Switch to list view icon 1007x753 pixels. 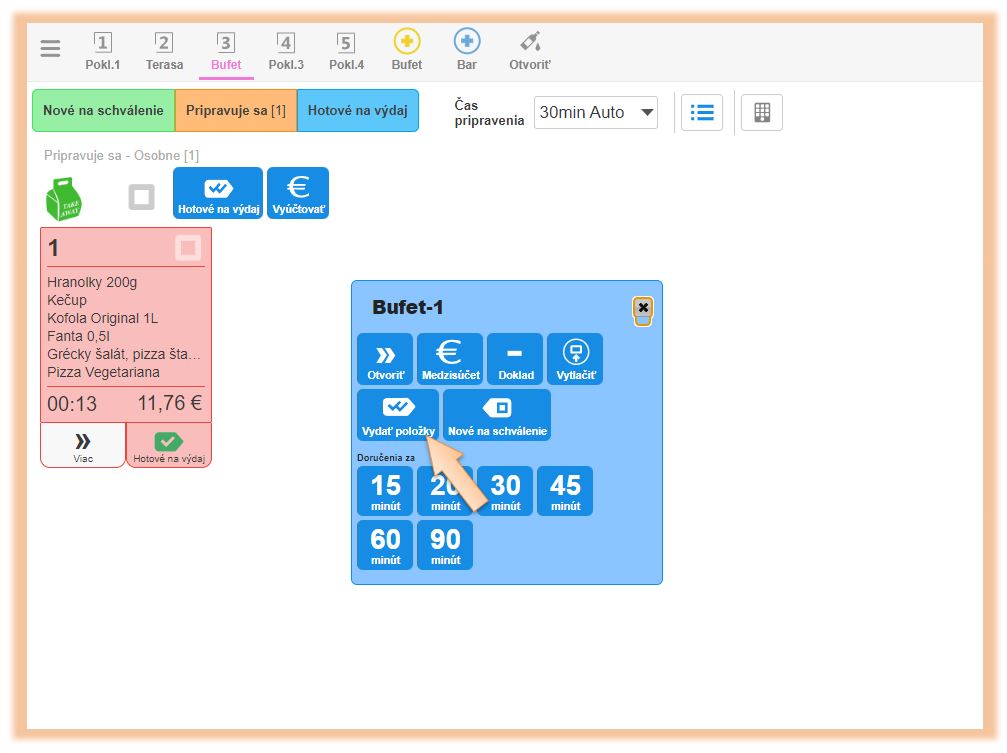pos(702,113)
